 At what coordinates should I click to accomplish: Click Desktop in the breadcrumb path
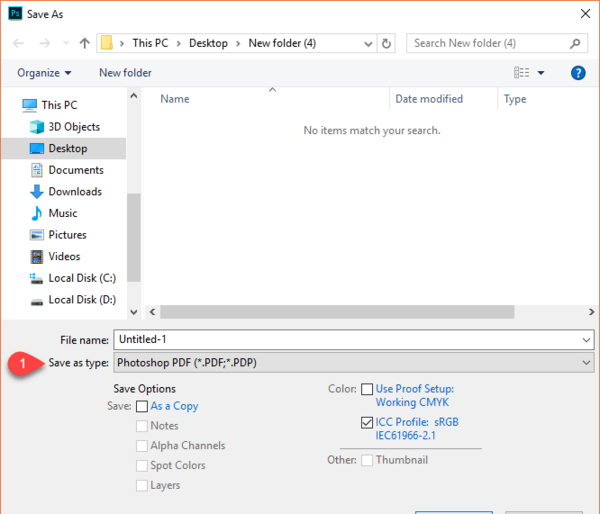(x=208, y=43)
